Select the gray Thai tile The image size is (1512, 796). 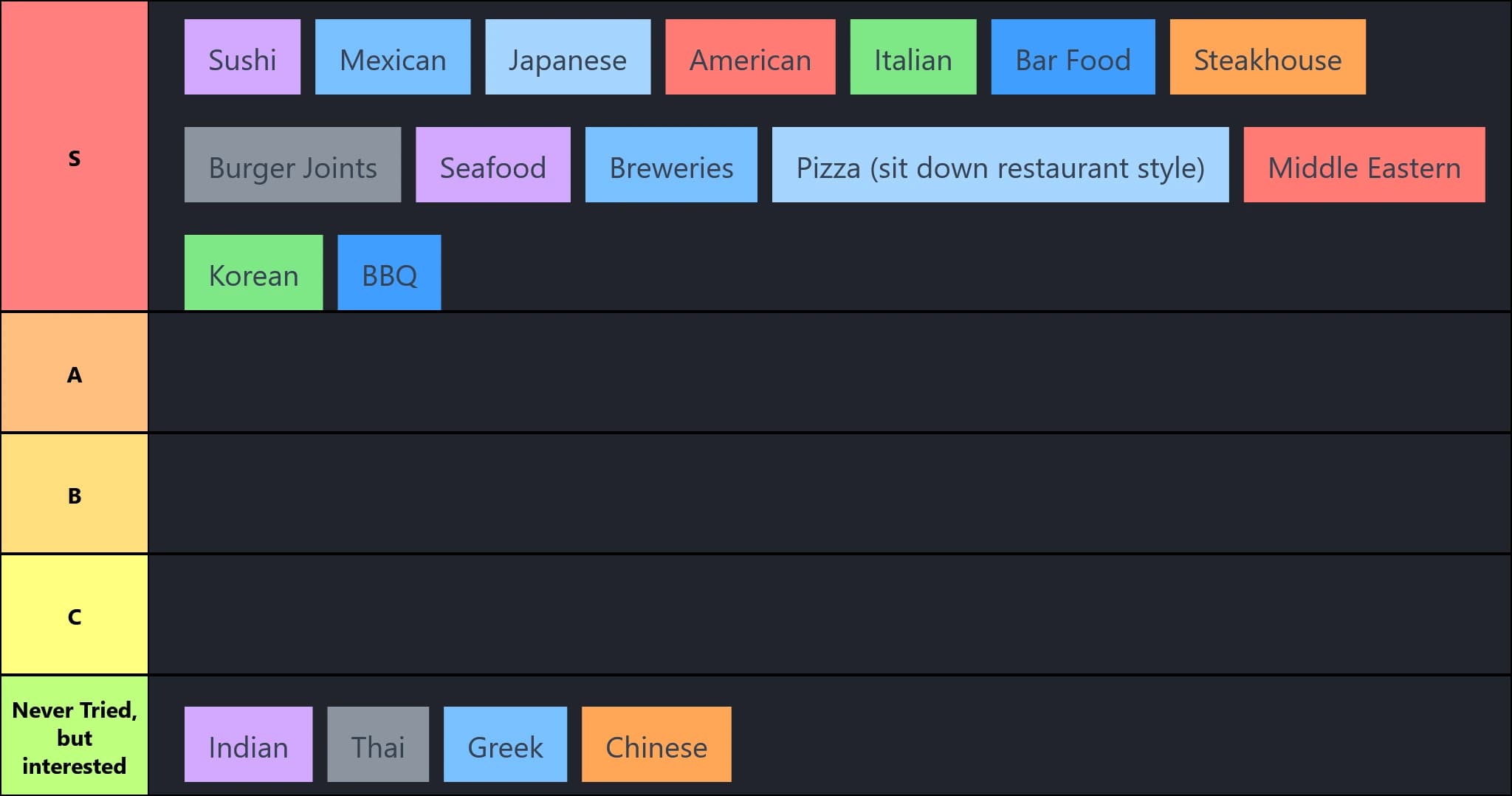pos(378,744)
